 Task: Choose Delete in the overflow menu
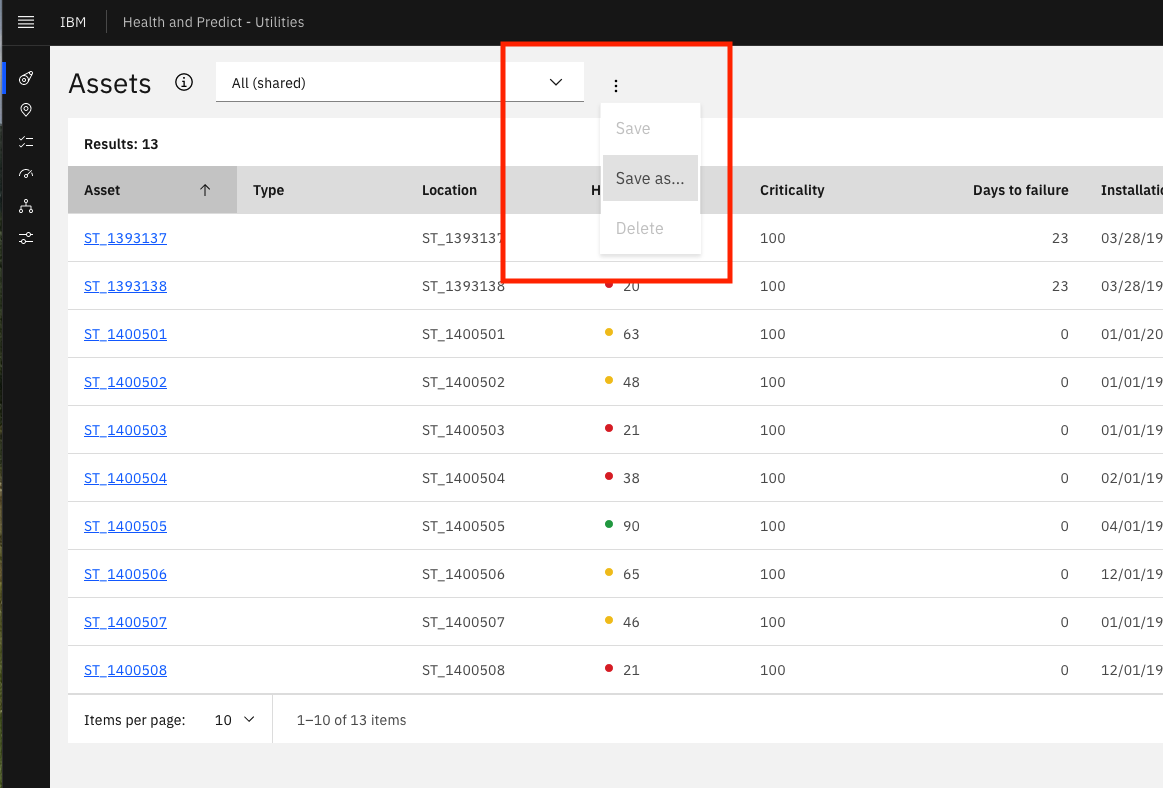tap(650, 229)
